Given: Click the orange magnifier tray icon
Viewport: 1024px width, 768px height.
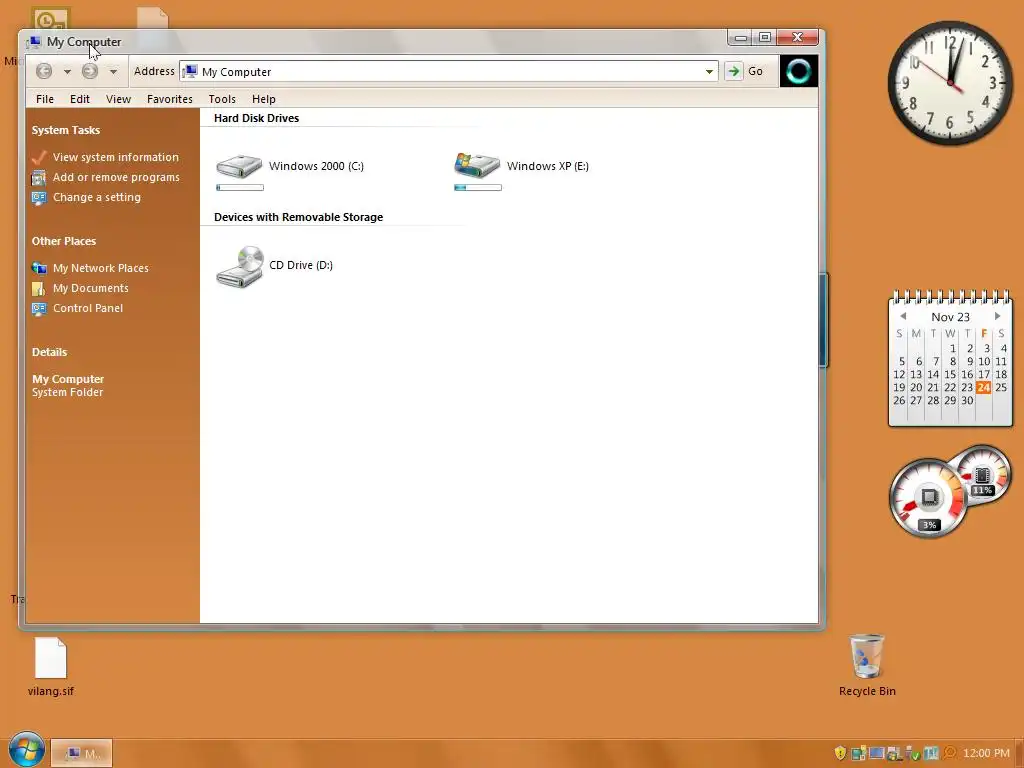Looking at the screenshot, I should pos(950,753).
